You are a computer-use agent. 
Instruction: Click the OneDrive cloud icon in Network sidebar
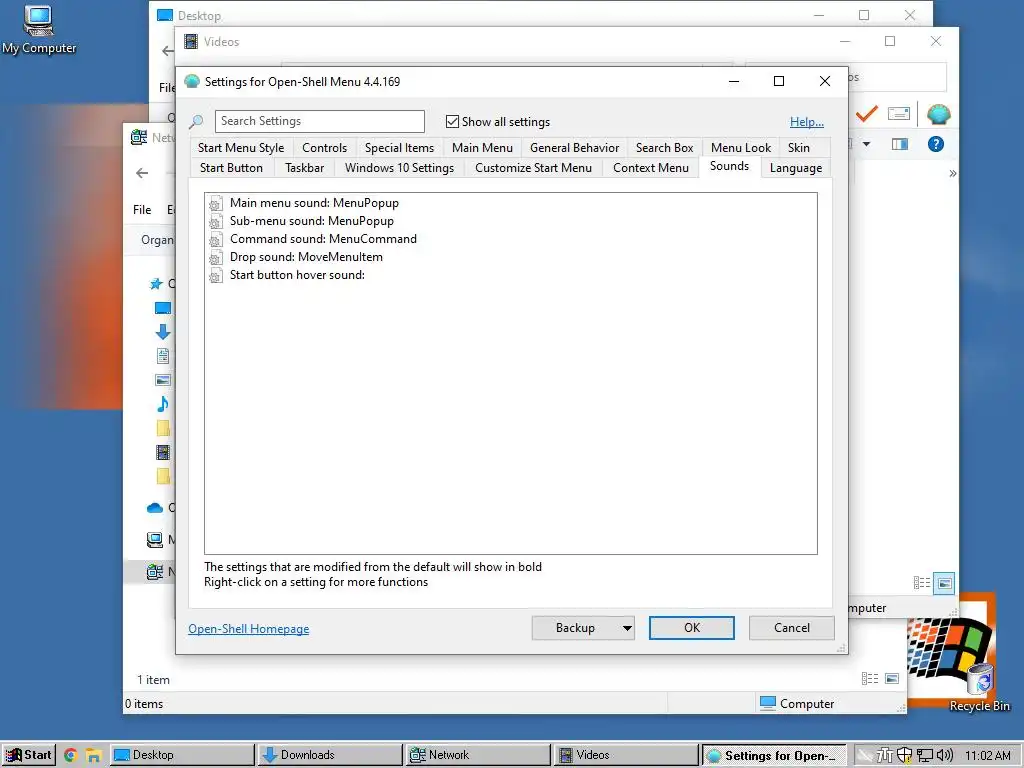pyautogui.click(x=155, y=507)
